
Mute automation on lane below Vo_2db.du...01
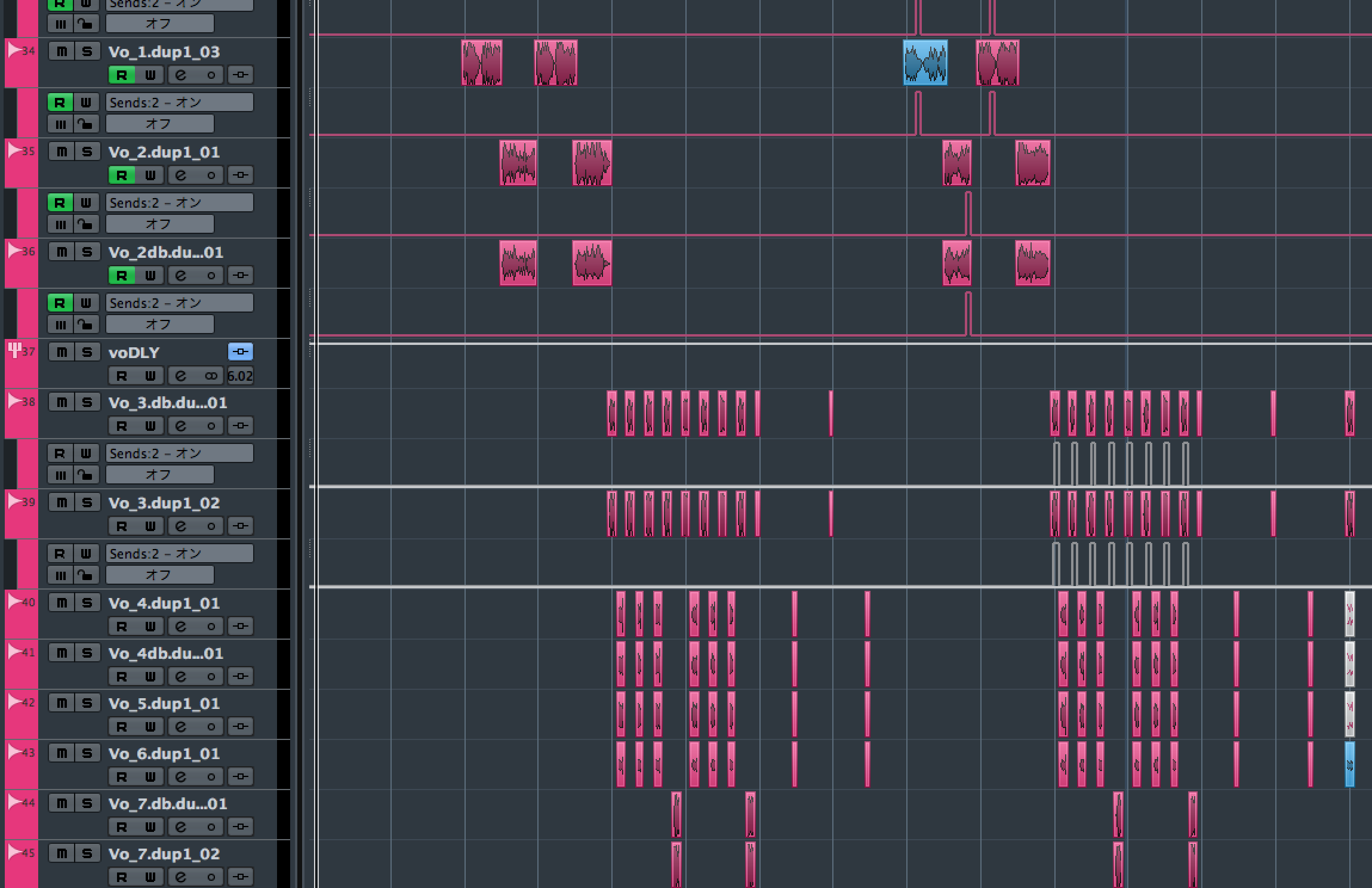coord(60,325)
